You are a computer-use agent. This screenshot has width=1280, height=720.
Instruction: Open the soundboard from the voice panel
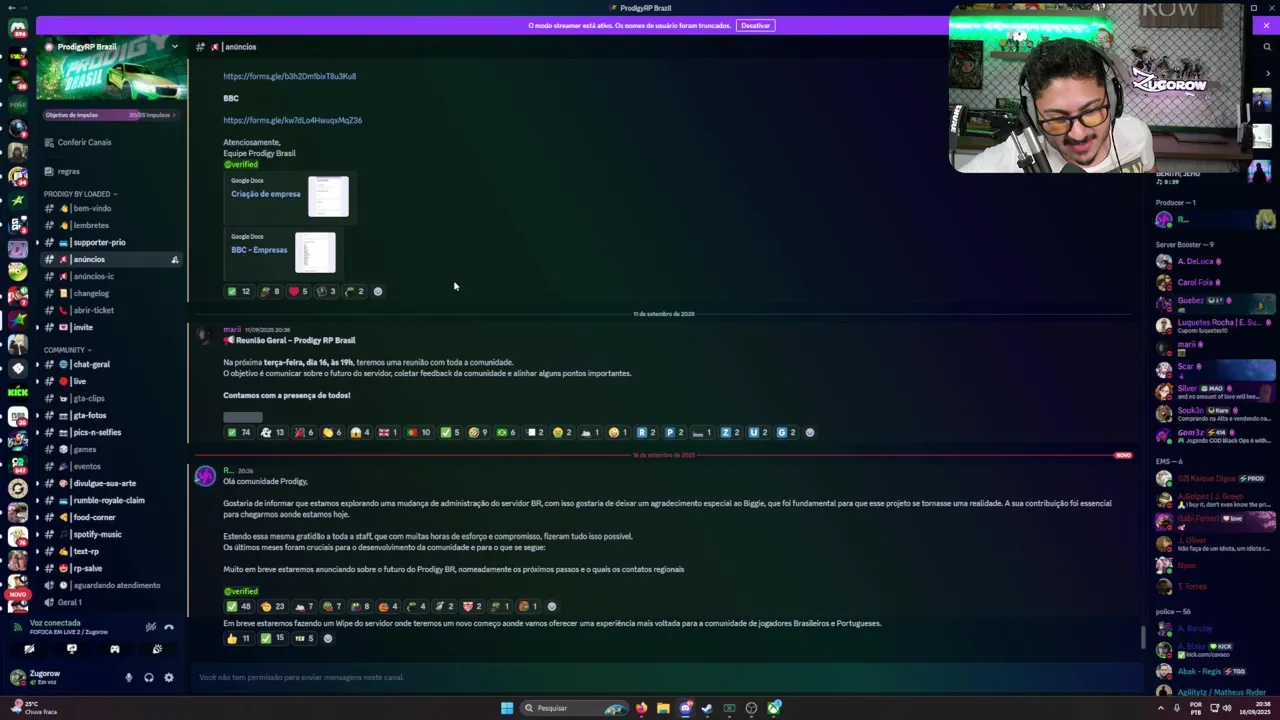click(x=157, y=650)
